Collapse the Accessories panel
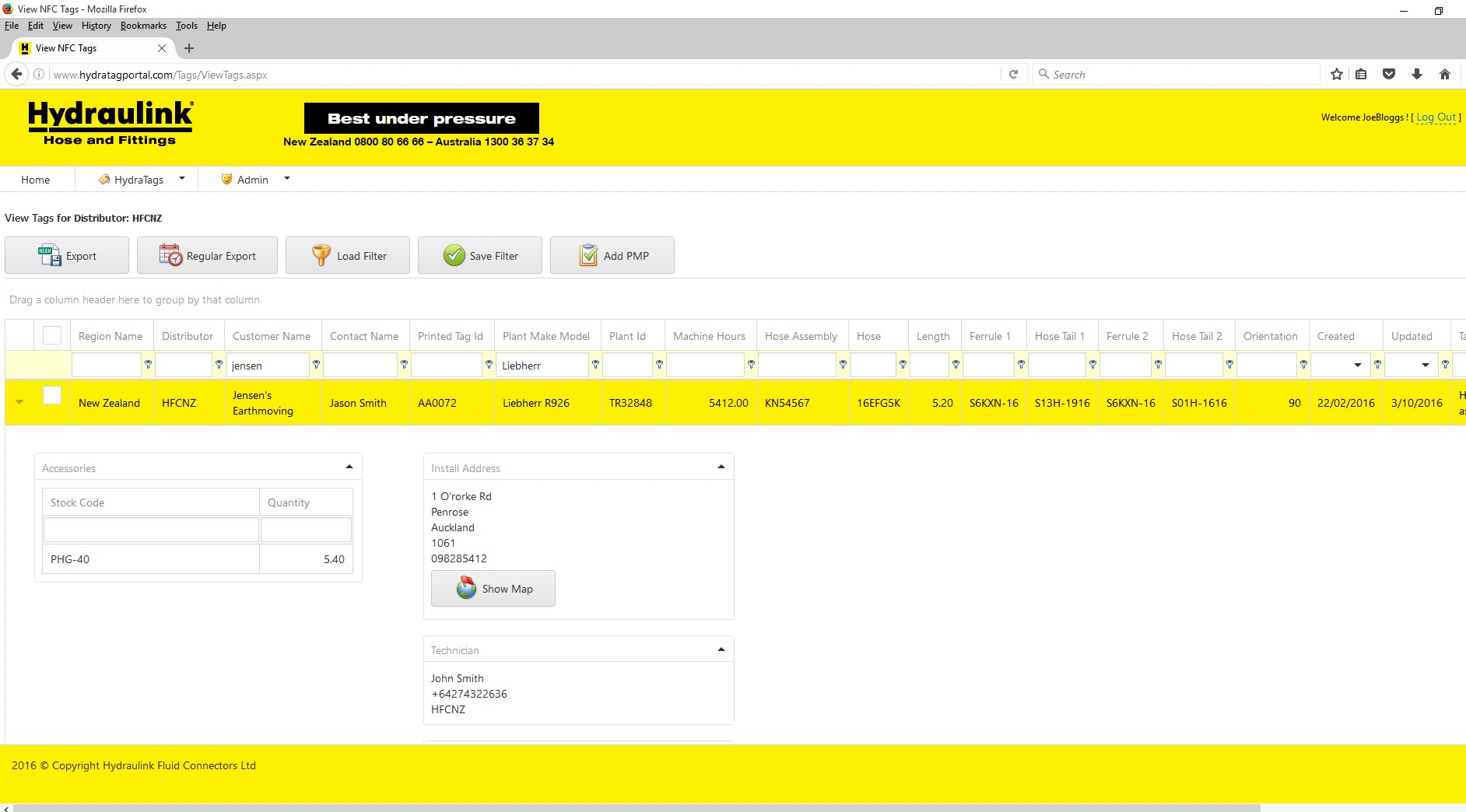1466x812 pixels. coord(349,467)
